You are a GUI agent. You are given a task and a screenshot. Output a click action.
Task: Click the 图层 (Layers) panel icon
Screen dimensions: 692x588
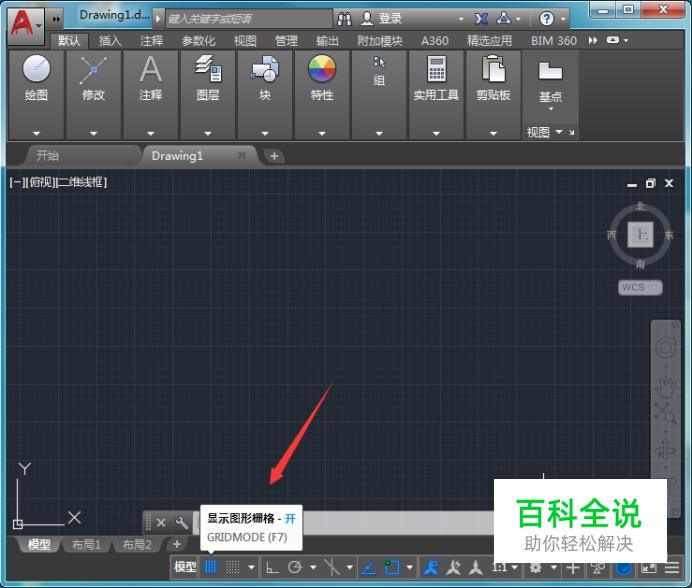(x=208, y=69)
